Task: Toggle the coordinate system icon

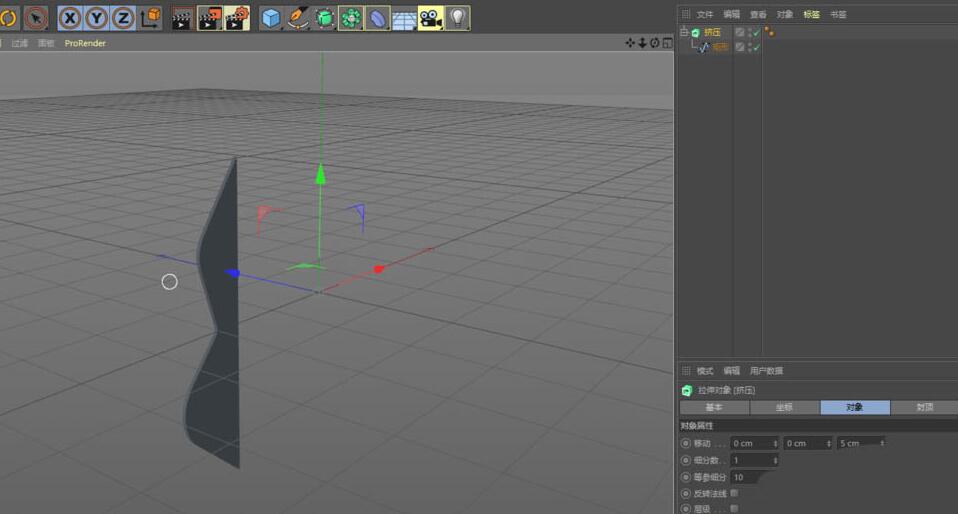Action: 150,18
